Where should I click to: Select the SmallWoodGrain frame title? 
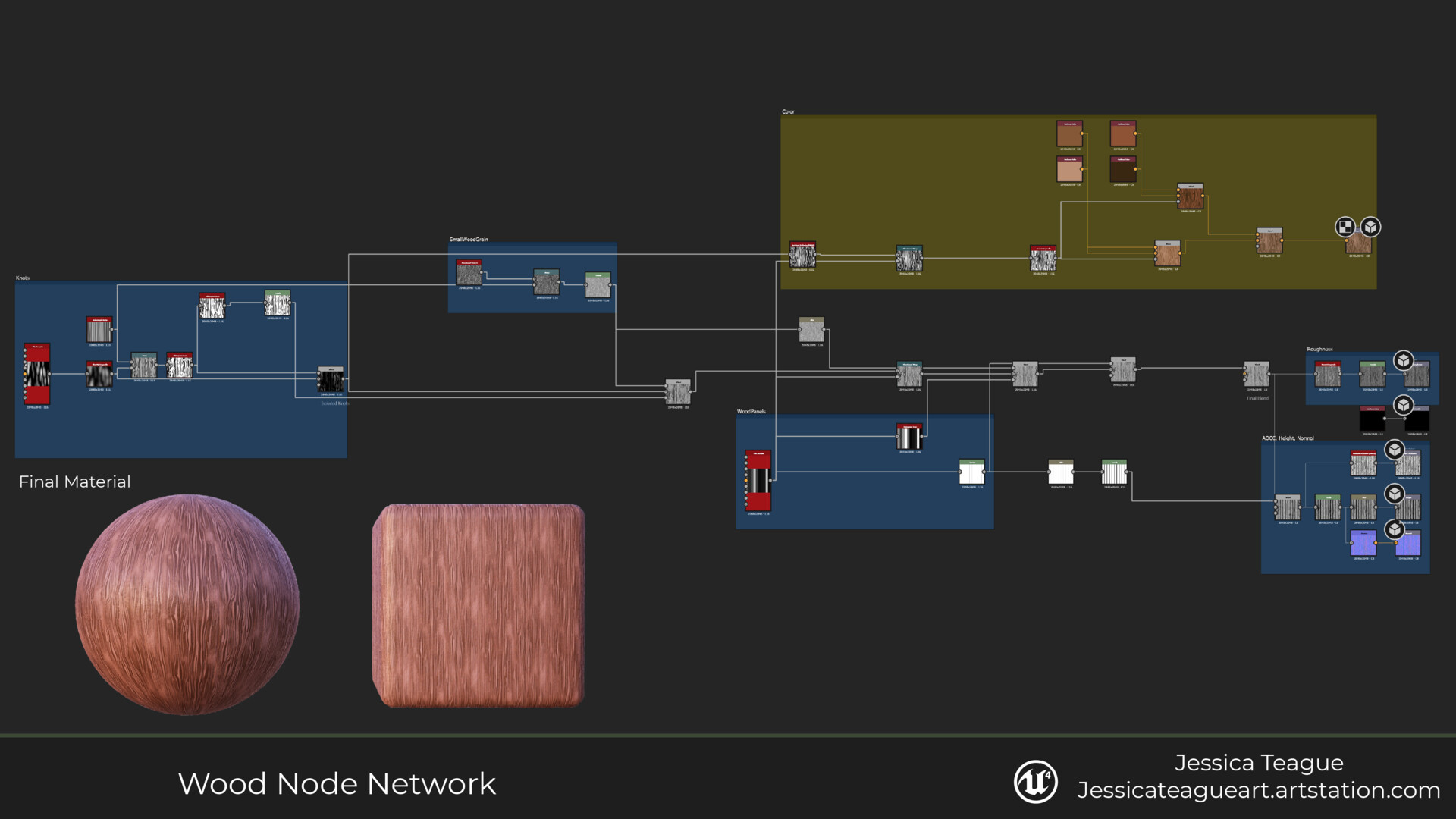coord(469,240)
